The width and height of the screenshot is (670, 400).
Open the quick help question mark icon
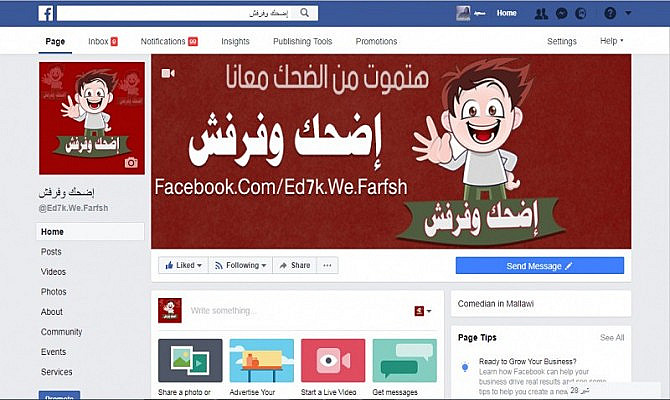pos(610,13)
